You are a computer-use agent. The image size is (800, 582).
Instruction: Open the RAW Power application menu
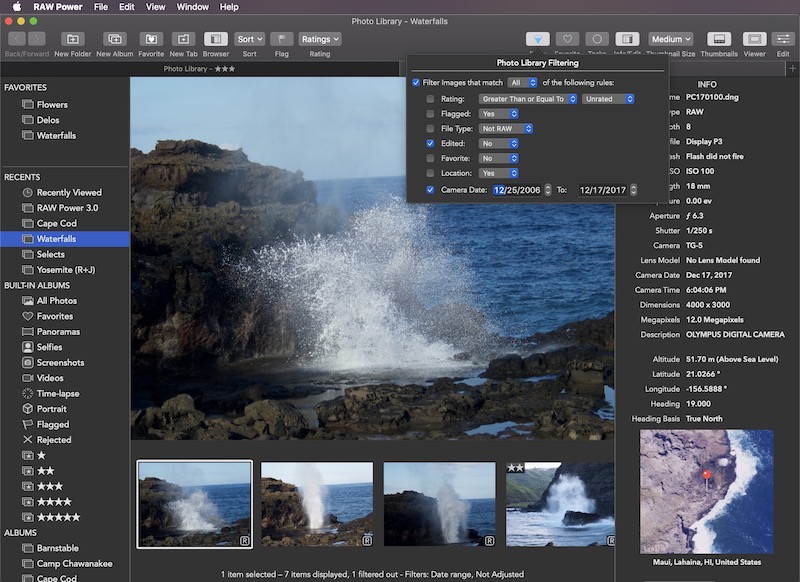coord(58,7)
